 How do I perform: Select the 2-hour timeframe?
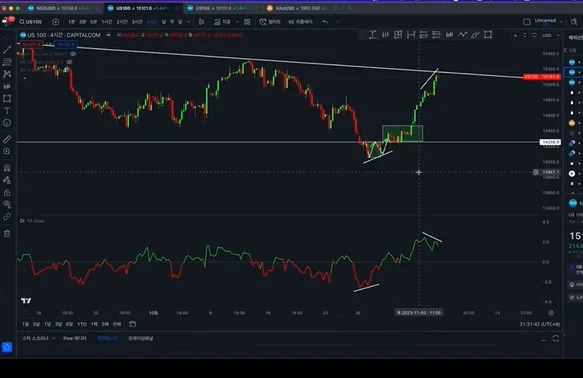pos(122,22)
